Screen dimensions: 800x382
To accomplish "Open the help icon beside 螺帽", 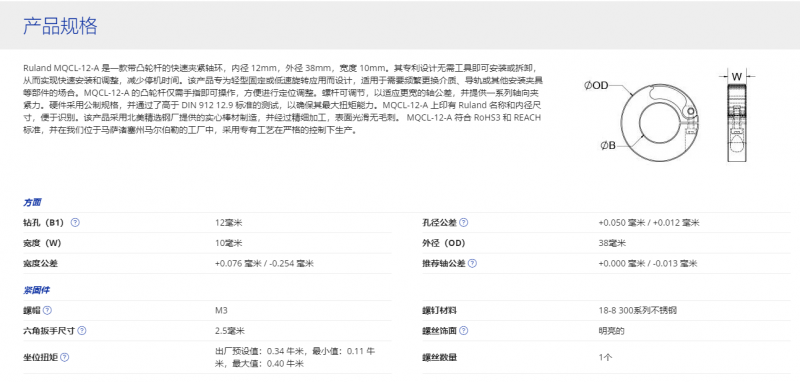I will click(47, 310).
